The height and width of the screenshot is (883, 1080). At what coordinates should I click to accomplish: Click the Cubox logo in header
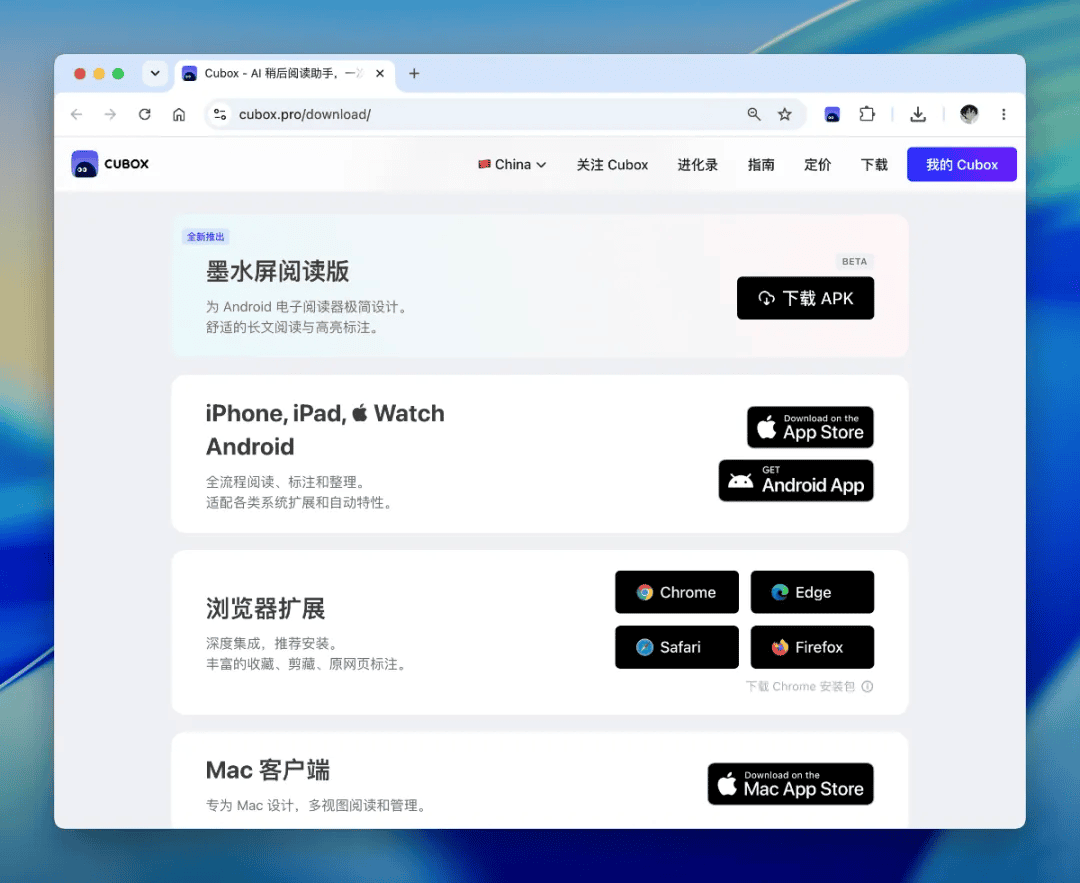pos(110,164)
